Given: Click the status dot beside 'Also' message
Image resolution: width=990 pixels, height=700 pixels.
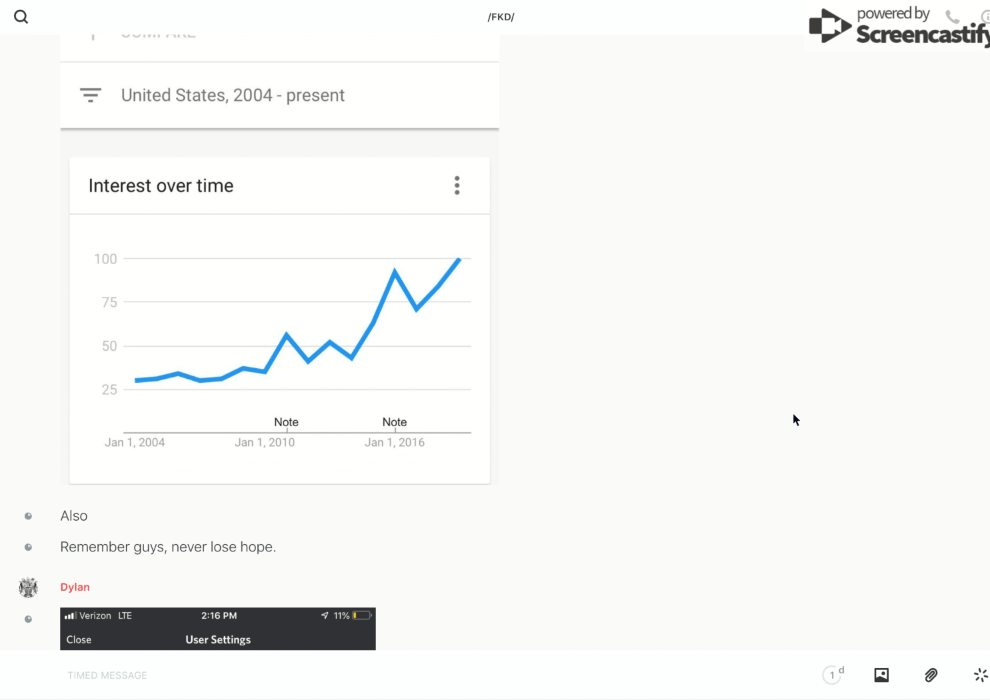Looking at the screenshot, I should click(x=28, y=516).
